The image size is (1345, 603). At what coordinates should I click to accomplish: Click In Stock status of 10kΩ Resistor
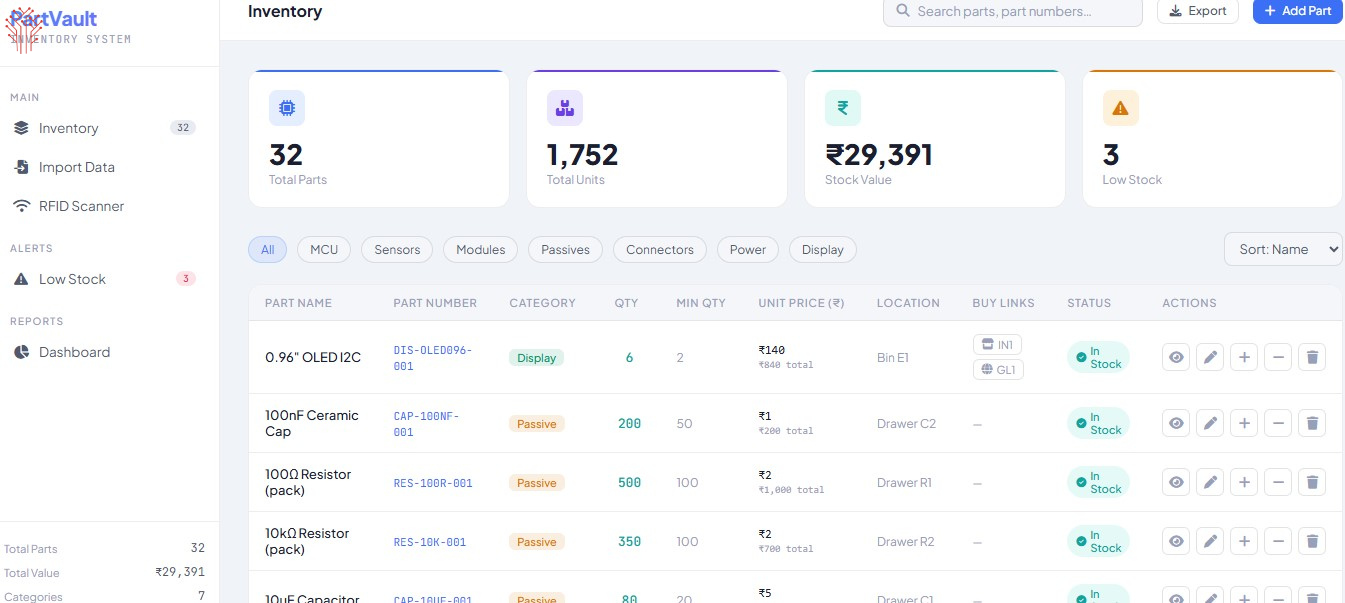pyautogui.click(x=1098, y=541)
